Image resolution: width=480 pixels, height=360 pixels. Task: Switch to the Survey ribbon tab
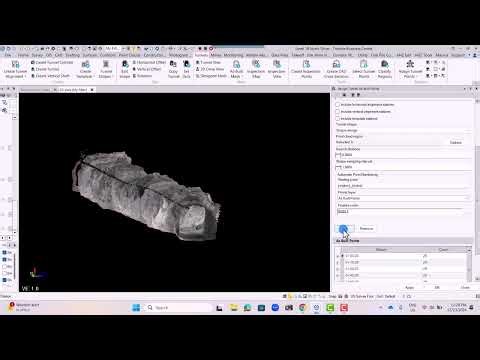click(37, 55)
